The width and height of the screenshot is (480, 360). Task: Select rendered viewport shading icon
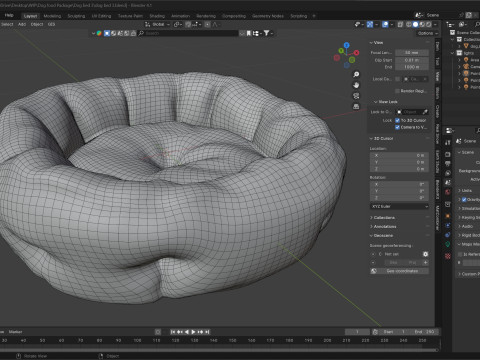coord(429,24)
